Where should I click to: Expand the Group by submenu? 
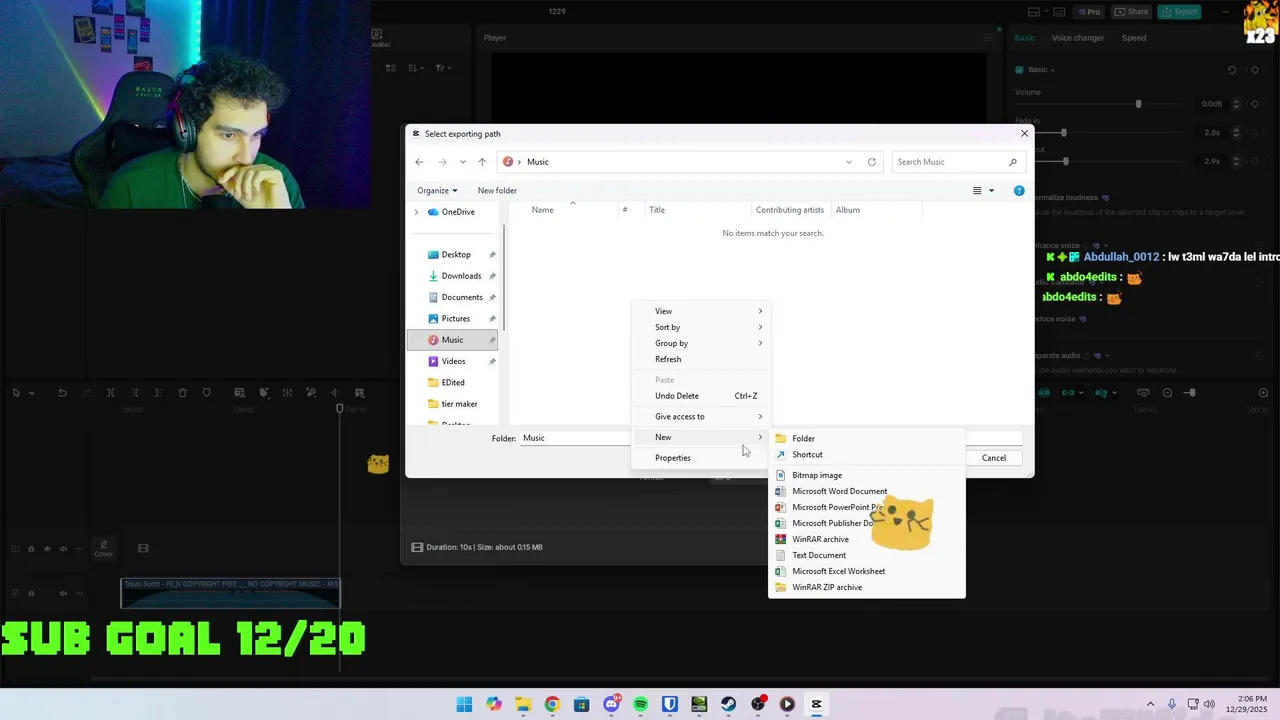701,343
